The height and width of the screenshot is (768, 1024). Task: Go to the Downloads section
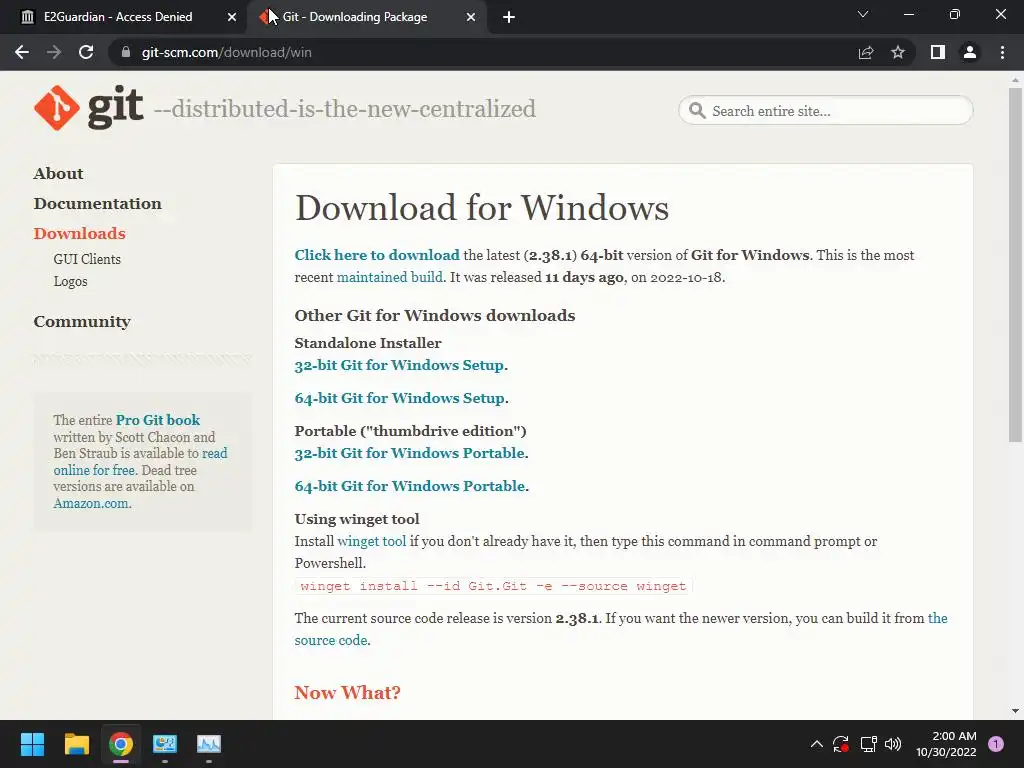79,234
